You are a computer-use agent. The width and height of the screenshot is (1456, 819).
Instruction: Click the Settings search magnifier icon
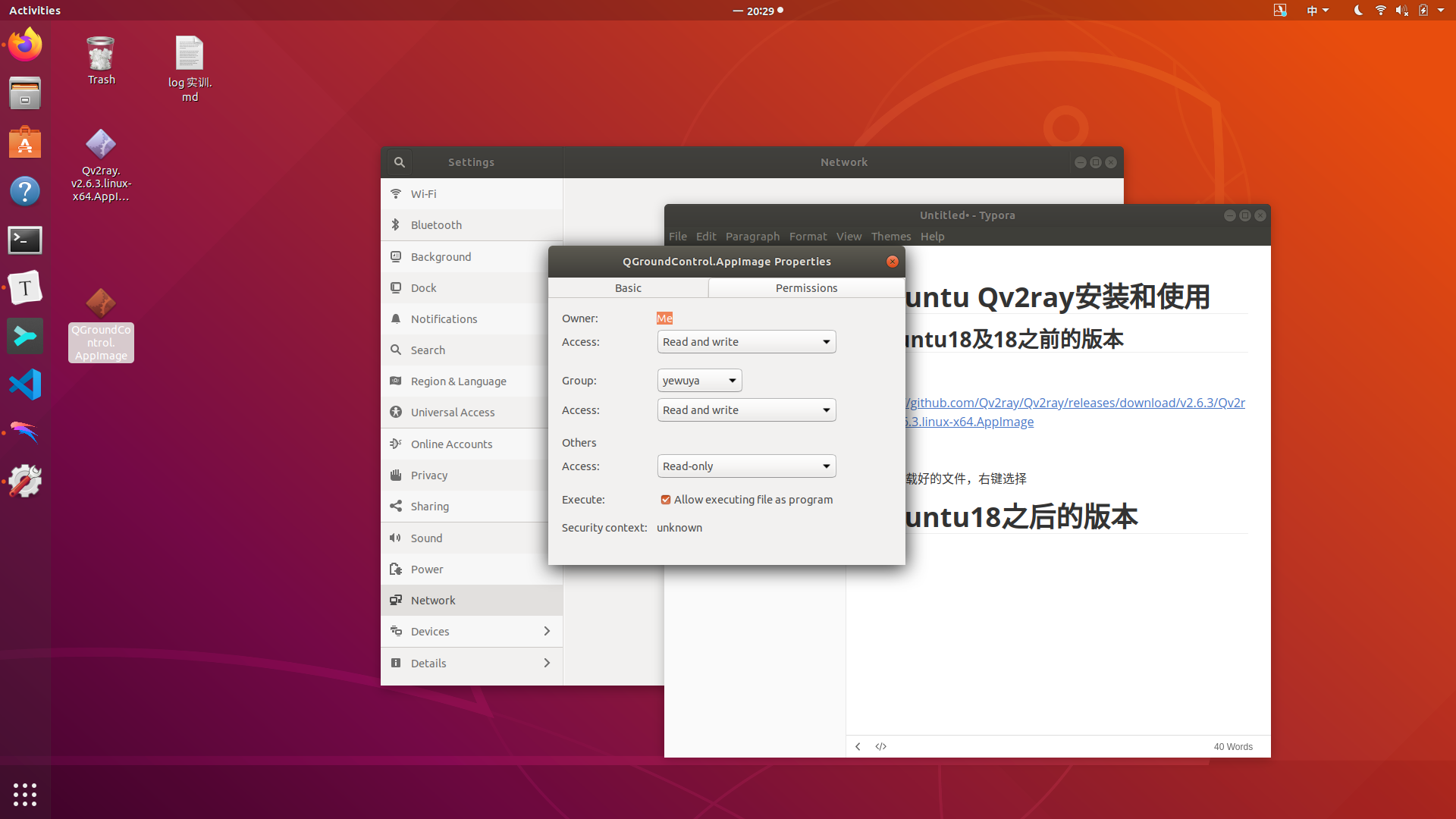pos(400,162)
